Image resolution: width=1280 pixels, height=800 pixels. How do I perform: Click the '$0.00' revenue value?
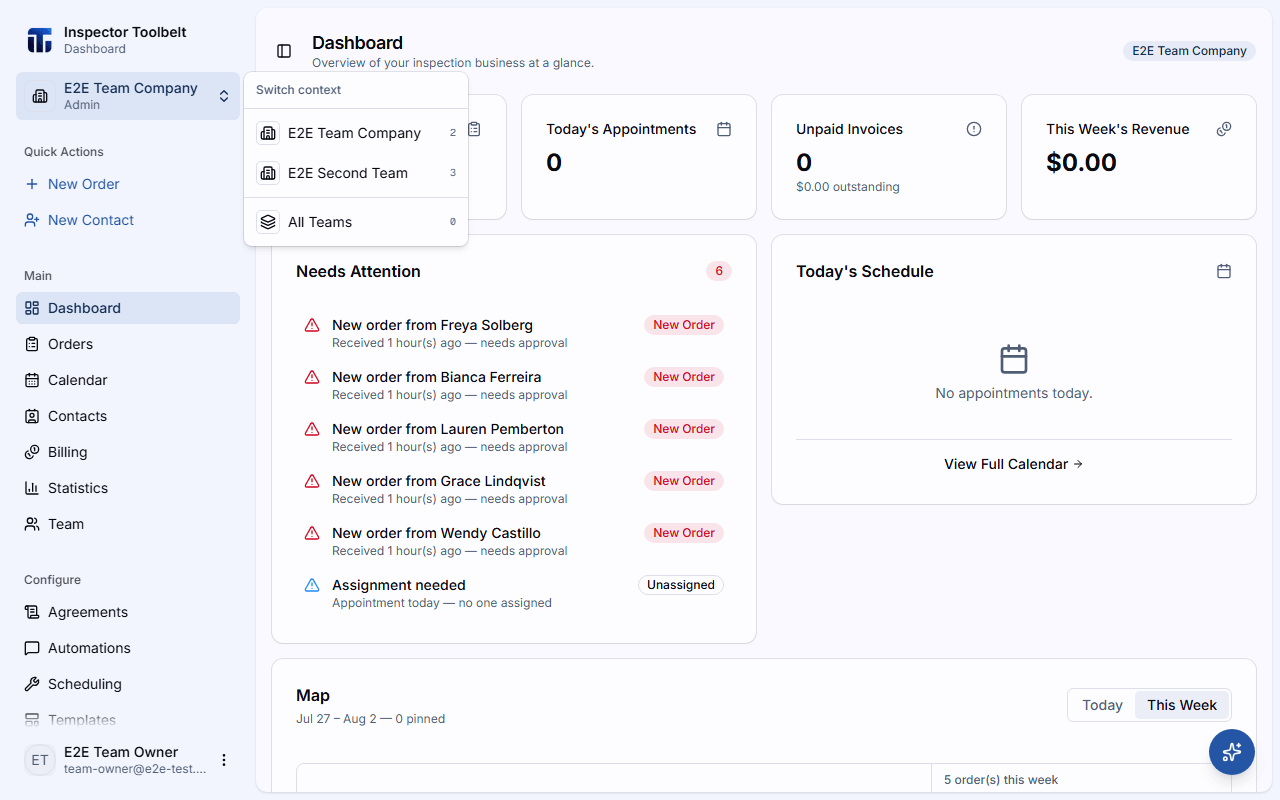pos(1081,162)
